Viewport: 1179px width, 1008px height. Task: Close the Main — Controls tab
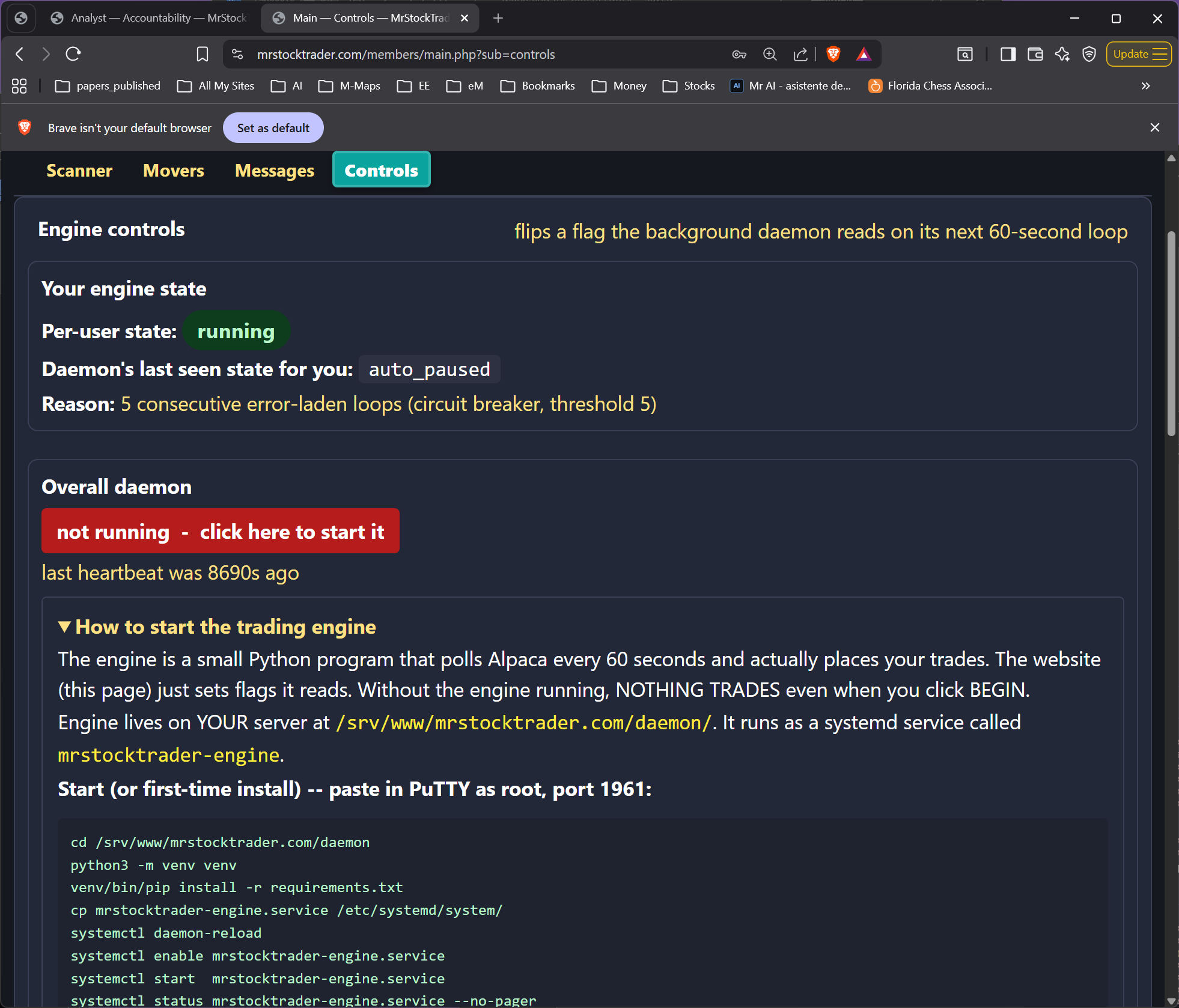tap(465, 18)
